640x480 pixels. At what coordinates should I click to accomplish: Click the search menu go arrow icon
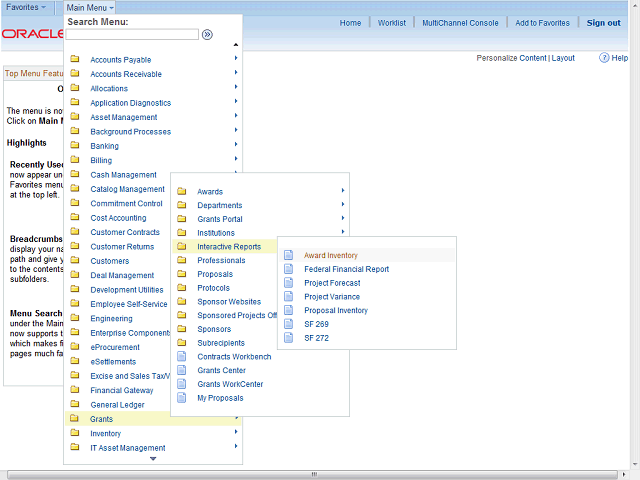(x=207, y=35)
